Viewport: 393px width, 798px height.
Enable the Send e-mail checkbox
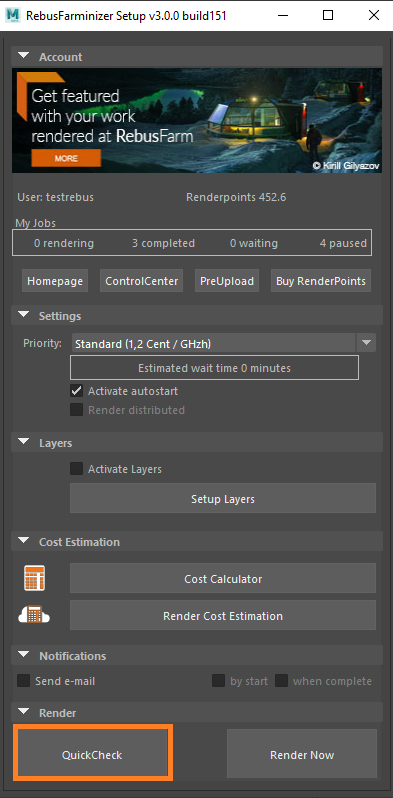tap(23, 681)
